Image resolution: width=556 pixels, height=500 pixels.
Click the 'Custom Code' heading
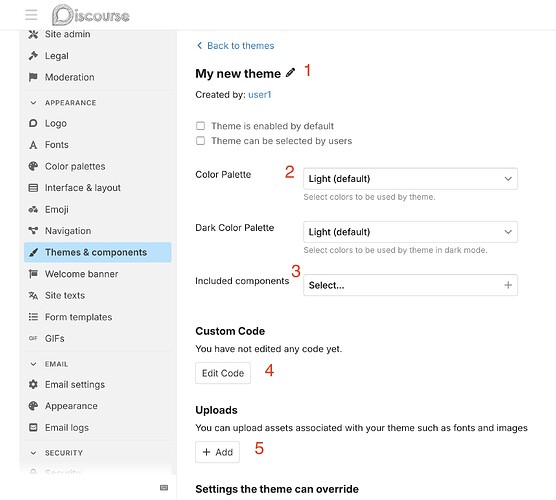230,331
